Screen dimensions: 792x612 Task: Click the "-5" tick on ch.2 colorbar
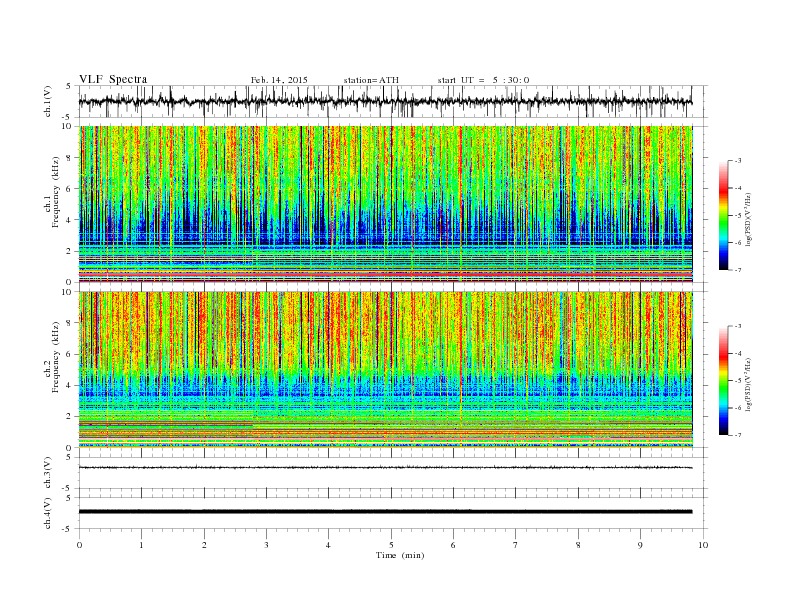click(738, 381)
